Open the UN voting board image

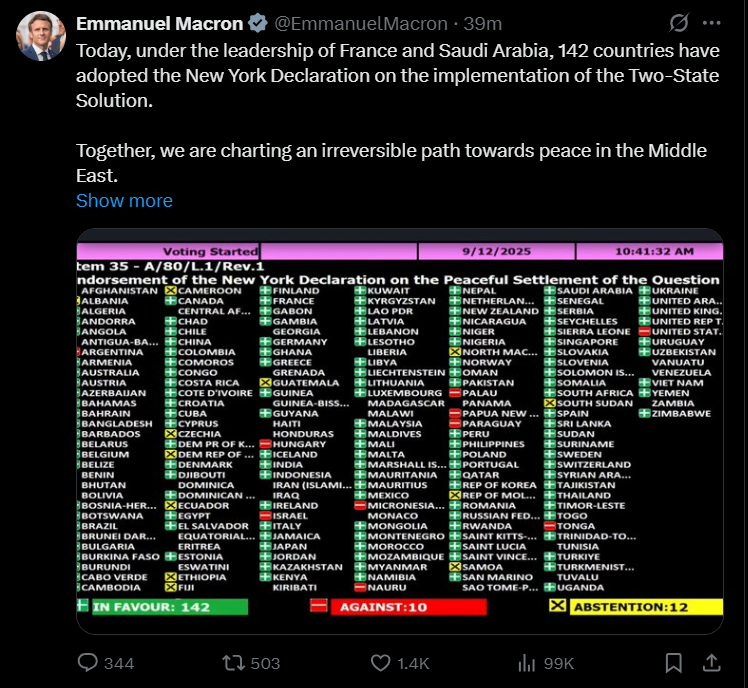399,430
